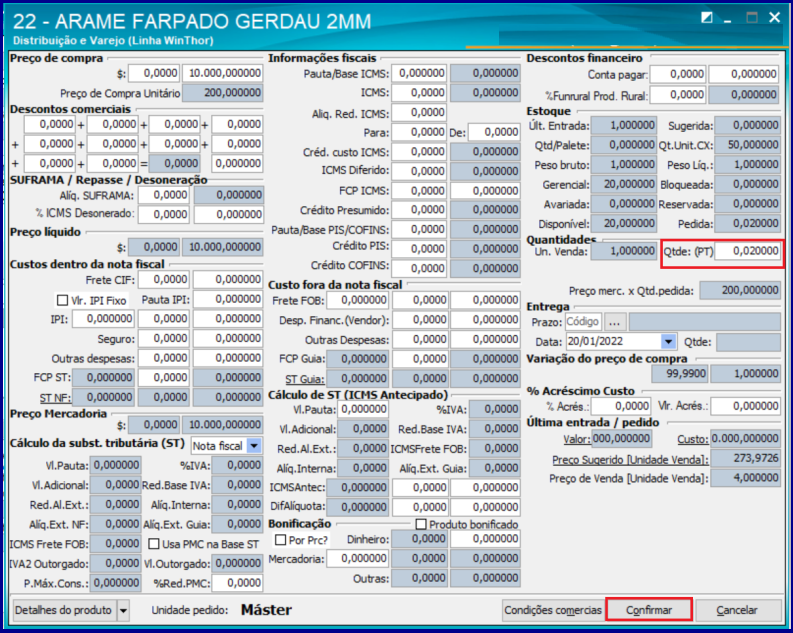Click the Prazo Código input field
Screen dimensions: 793x633
583,322
